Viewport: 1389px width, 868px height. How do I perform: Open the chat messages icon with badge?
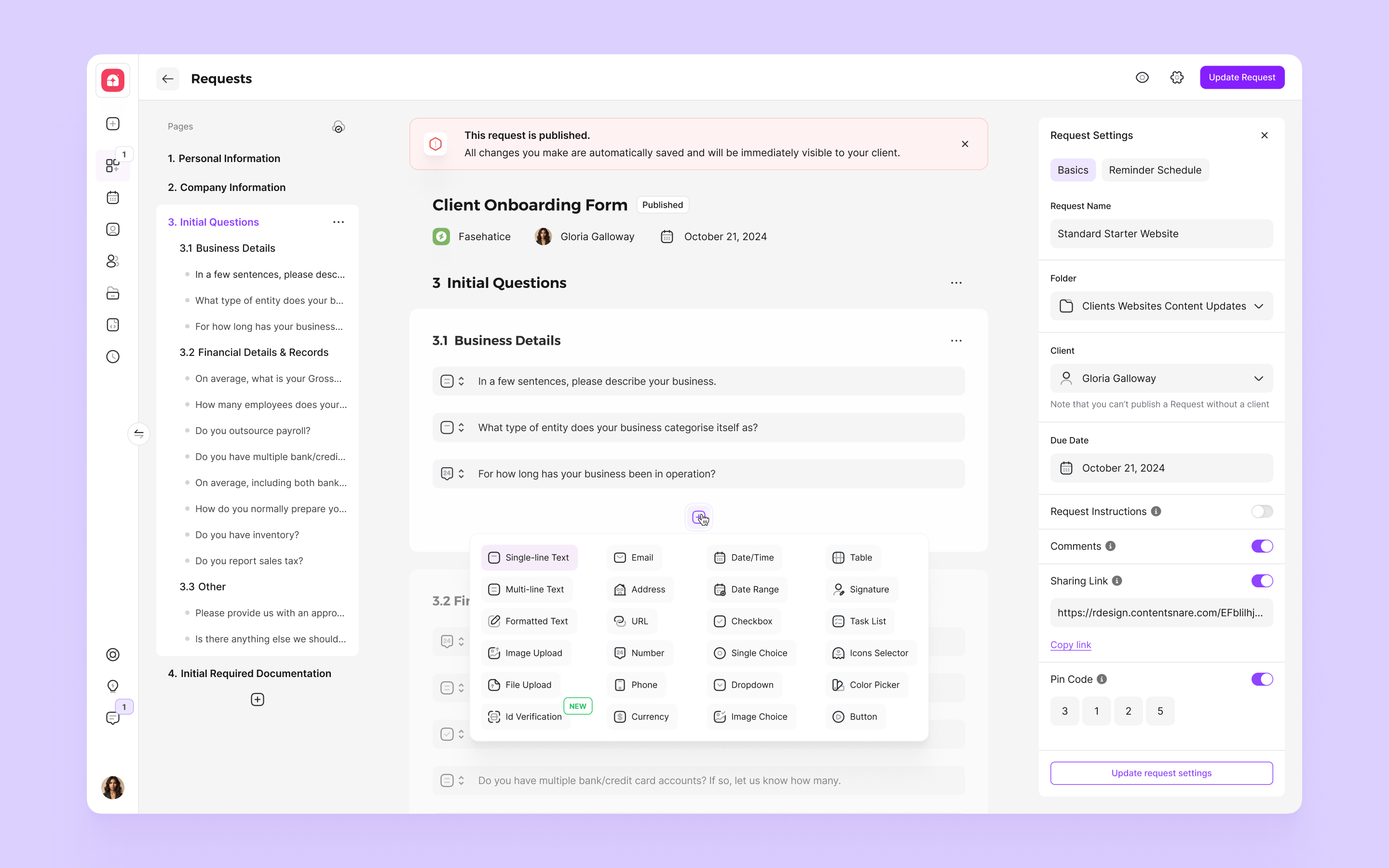click(x=112, y=718)
